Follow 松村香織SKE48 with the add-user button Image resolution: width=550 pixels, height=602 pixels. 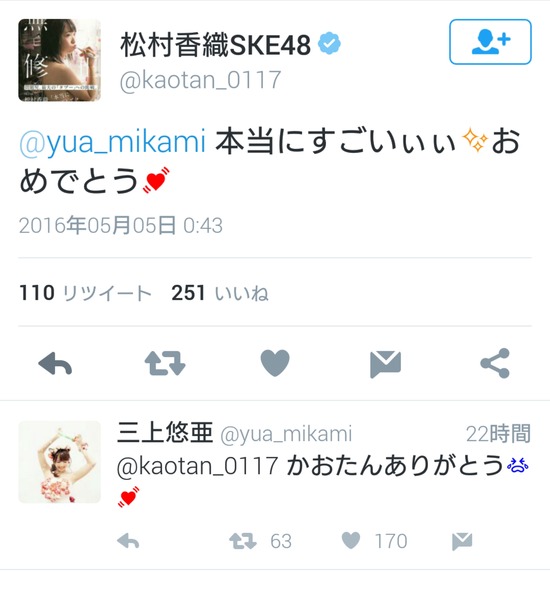click(490, 41)
